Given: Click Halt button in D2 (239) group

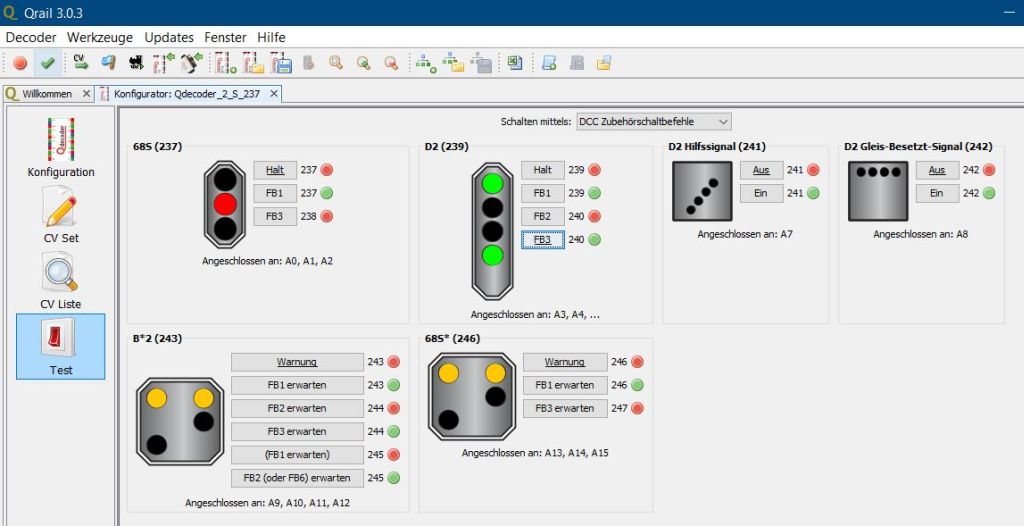Looking at the screenshot, I should (543, 170).
